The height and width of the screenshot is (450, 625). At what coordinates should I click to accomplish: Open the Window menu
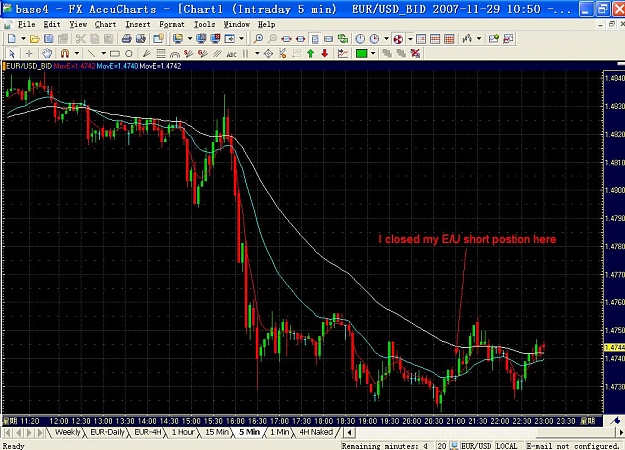point(237,25)
